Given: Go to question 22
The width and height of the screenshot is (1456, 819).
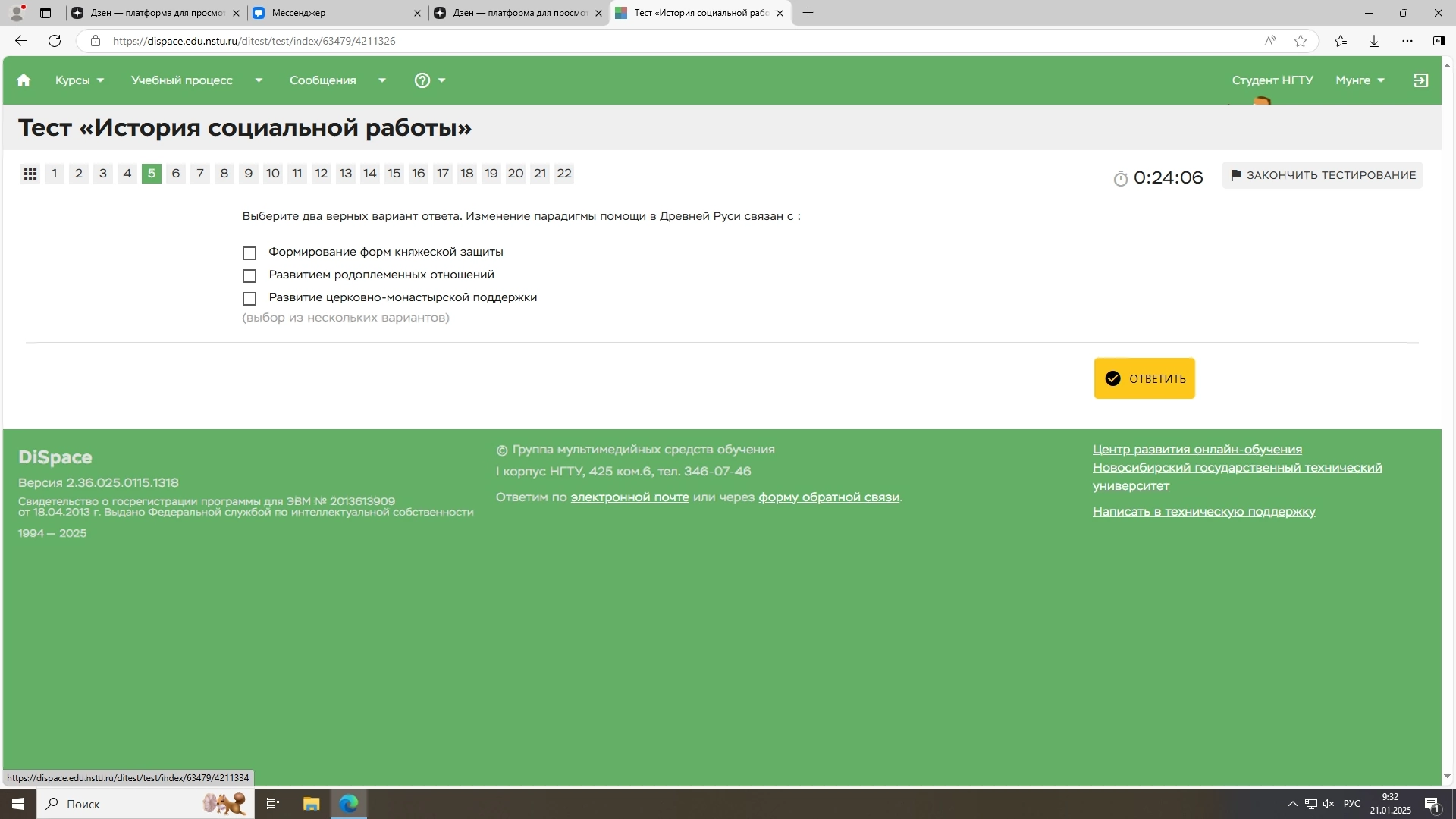Looking at the screenshot, I should tap(564, 174).
